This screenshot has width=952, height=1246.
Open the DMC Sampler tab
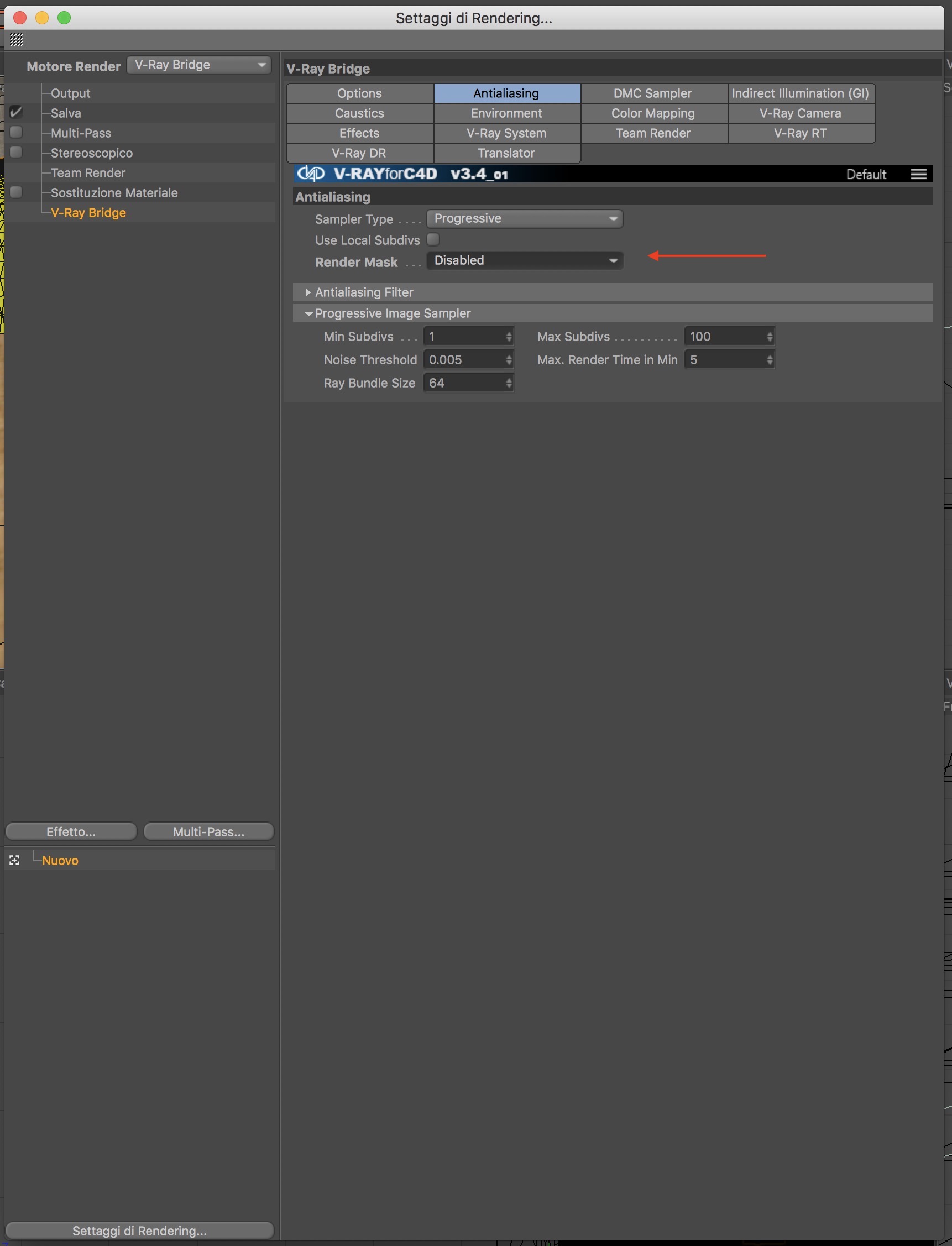point(653,93)
